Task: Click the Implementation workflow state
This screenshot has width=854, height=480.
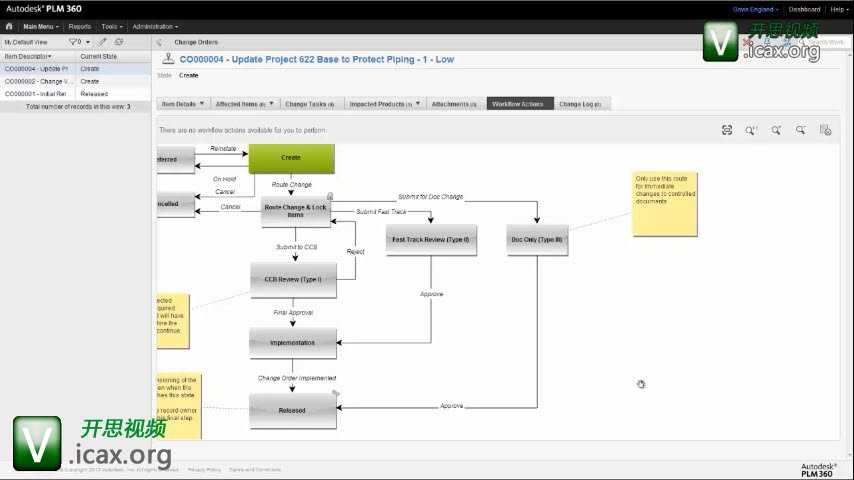Action: pos(292,343)
